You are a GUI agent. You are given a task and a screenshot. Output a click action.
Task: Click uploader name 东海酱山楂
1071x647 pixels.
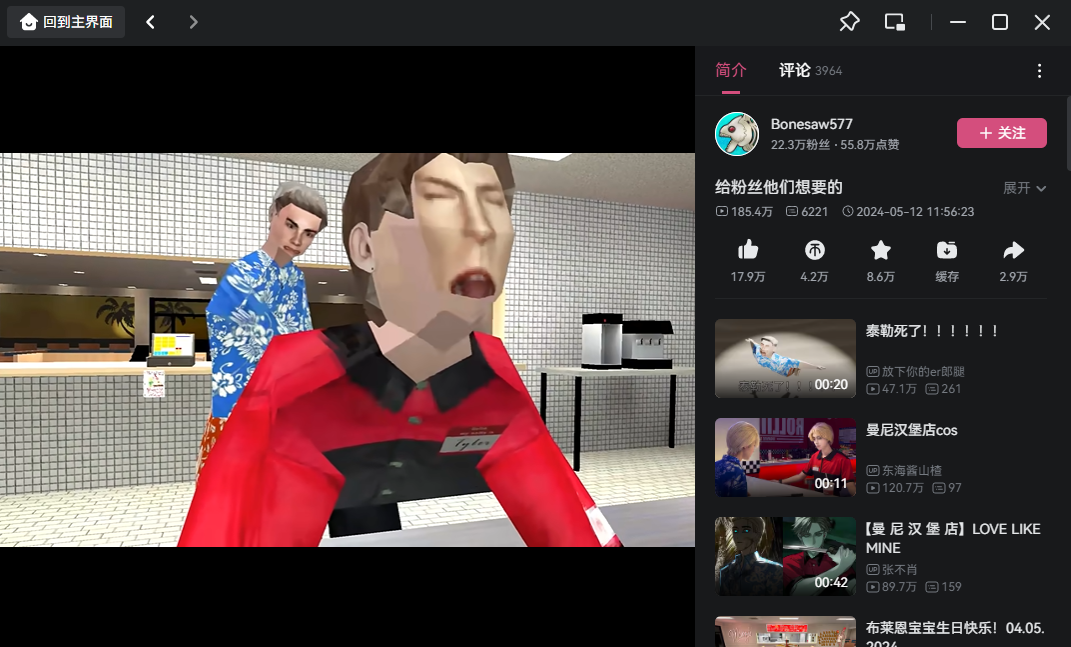[x=912, y=471]
